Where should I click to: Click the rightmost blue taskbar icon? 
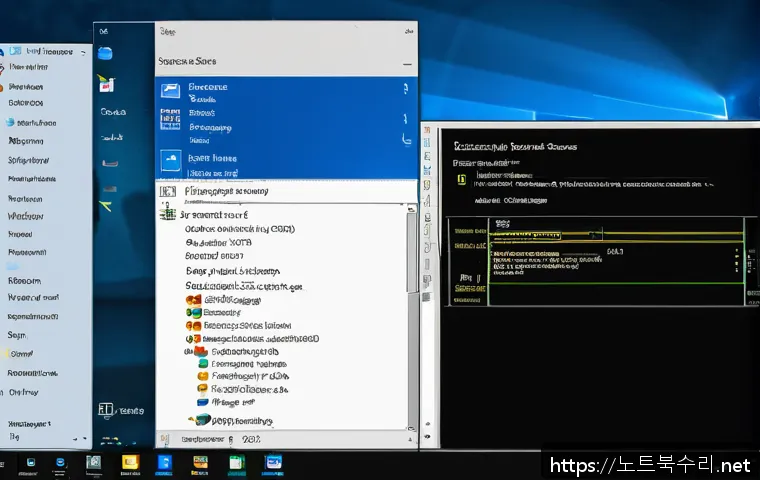(272, 462)
